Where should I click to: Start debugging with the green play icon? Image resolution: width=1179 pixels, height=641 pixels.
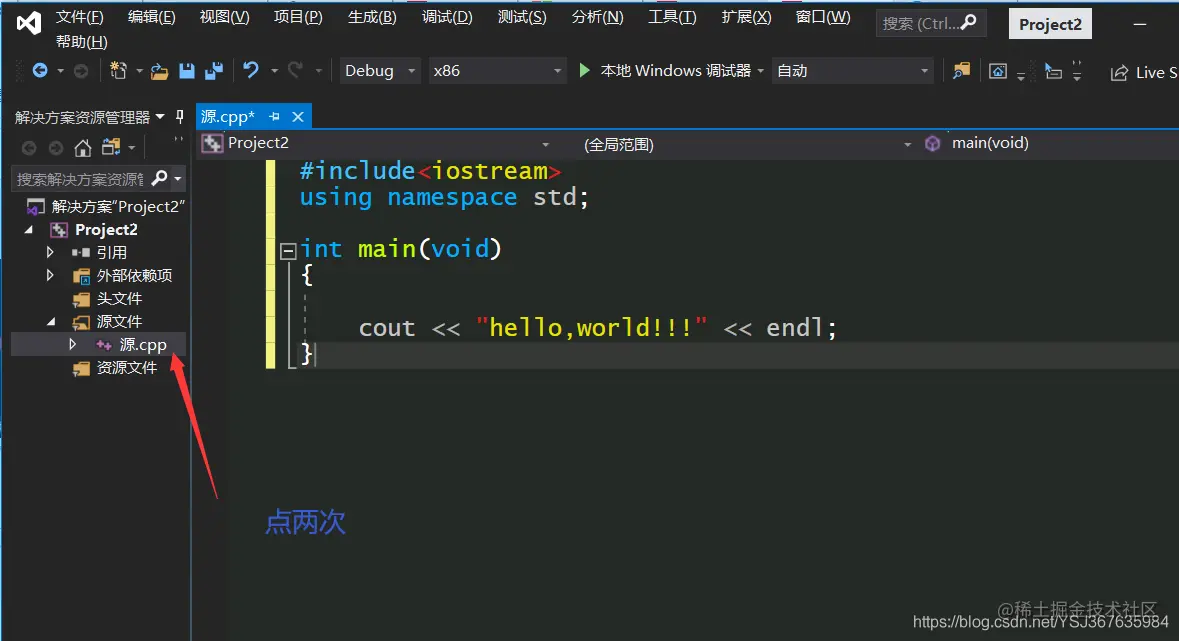584,71
